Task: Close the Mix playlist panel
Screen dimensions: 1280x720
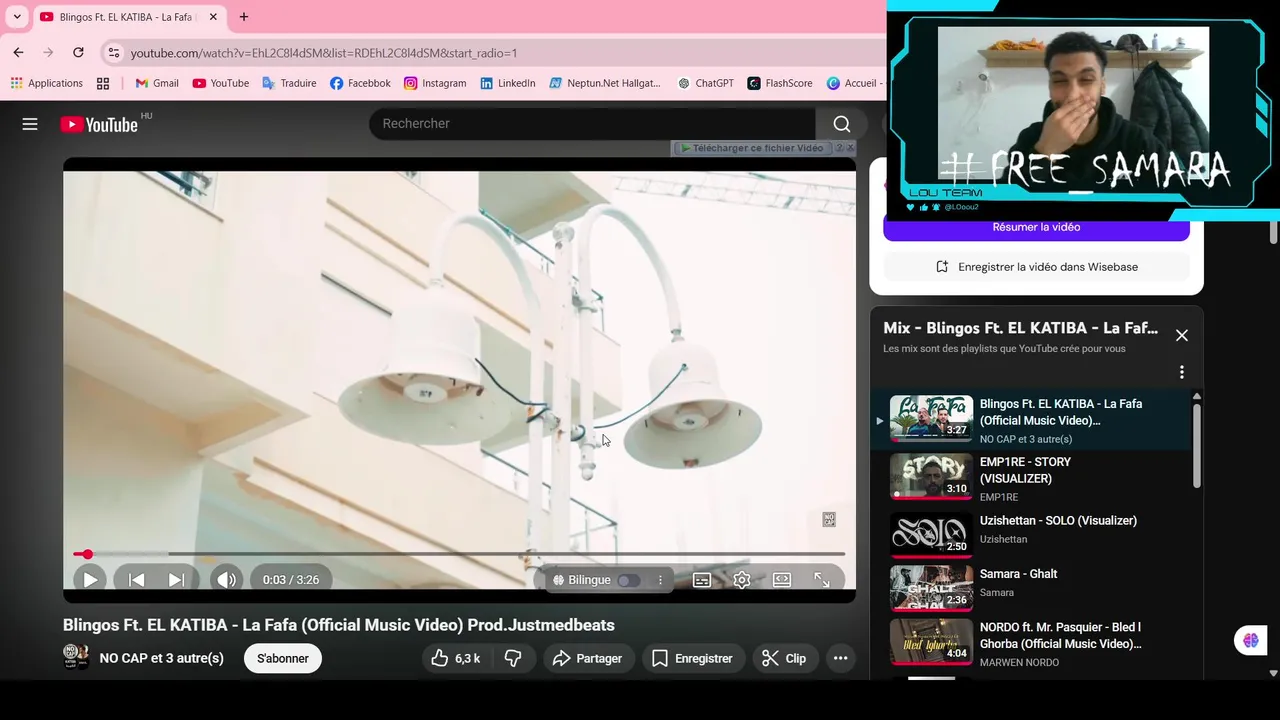Action: (1182, 335)
